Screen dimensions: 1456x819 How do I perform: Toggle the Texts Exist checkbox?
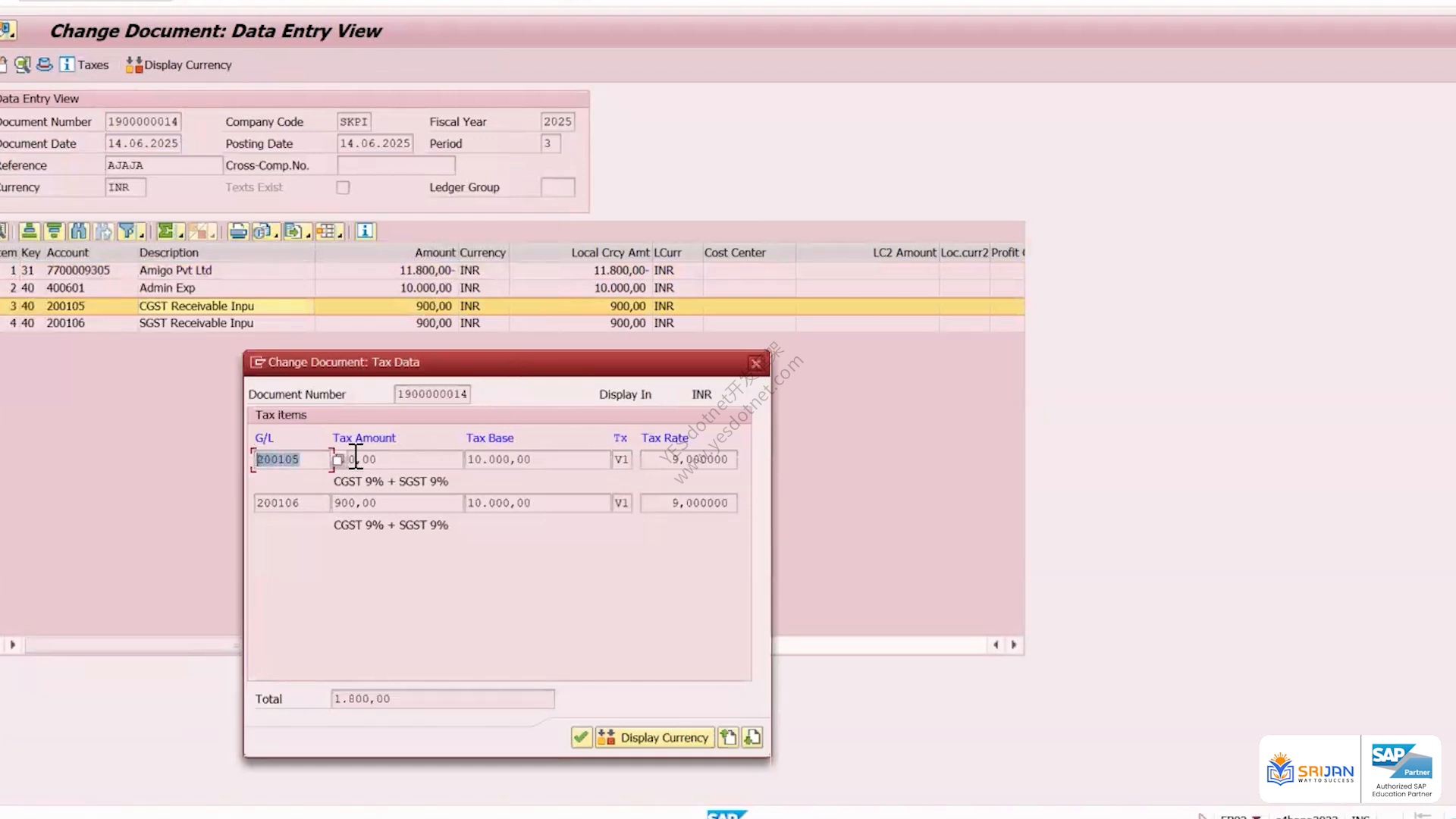343,187
